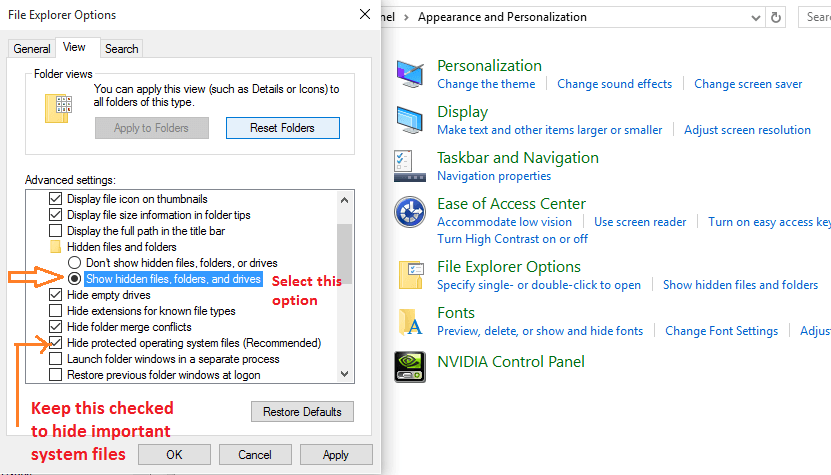Select Don't show hidden files radio button

tap(74, 262)
